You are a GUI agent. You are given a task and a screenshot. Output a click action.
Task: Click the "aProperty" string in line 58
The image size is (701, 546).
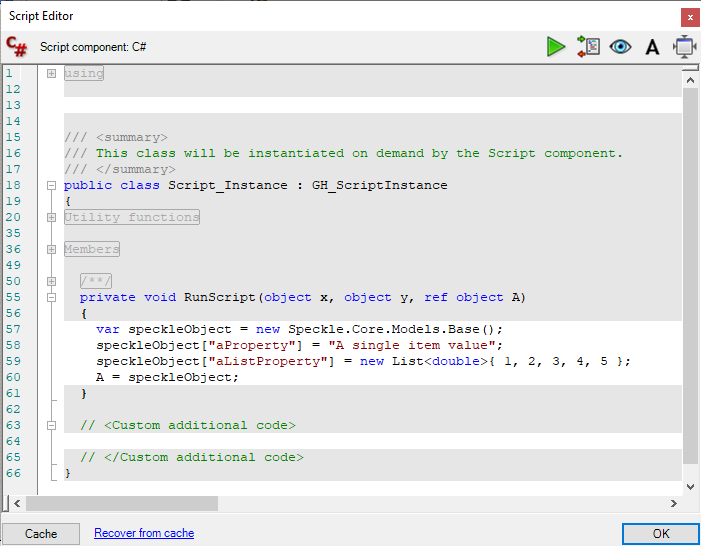[253, 346]
